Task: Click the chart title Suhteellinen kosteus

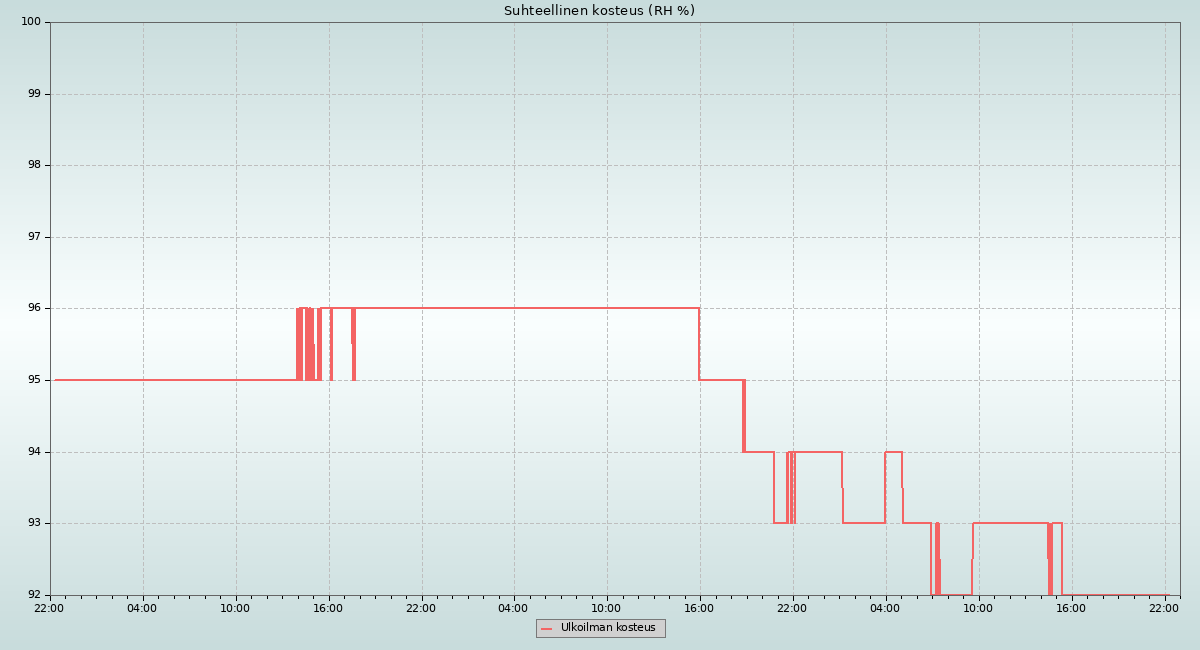Action: (x=599, y=11)
